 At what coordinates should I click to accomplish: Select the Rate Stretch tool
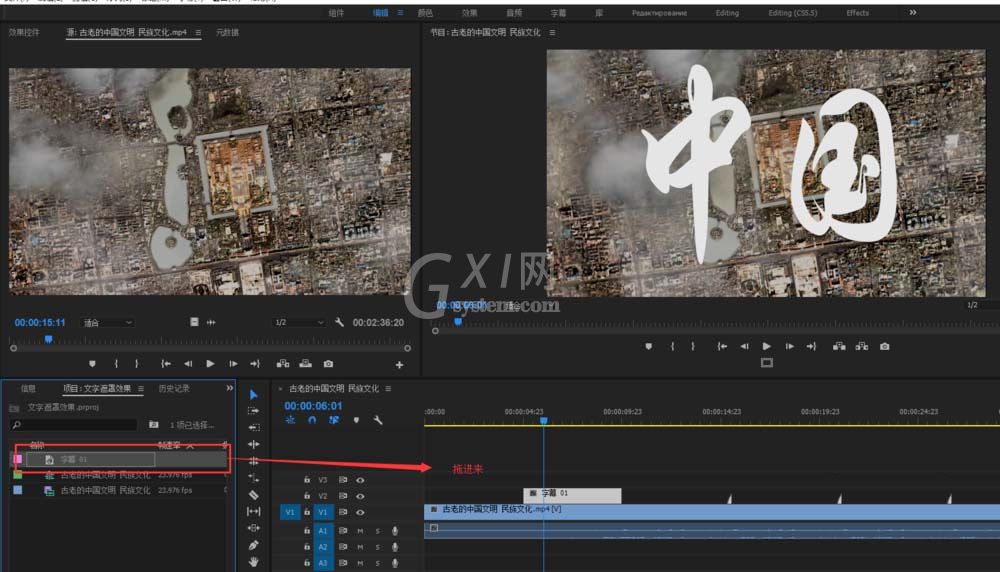click(253, 478)
